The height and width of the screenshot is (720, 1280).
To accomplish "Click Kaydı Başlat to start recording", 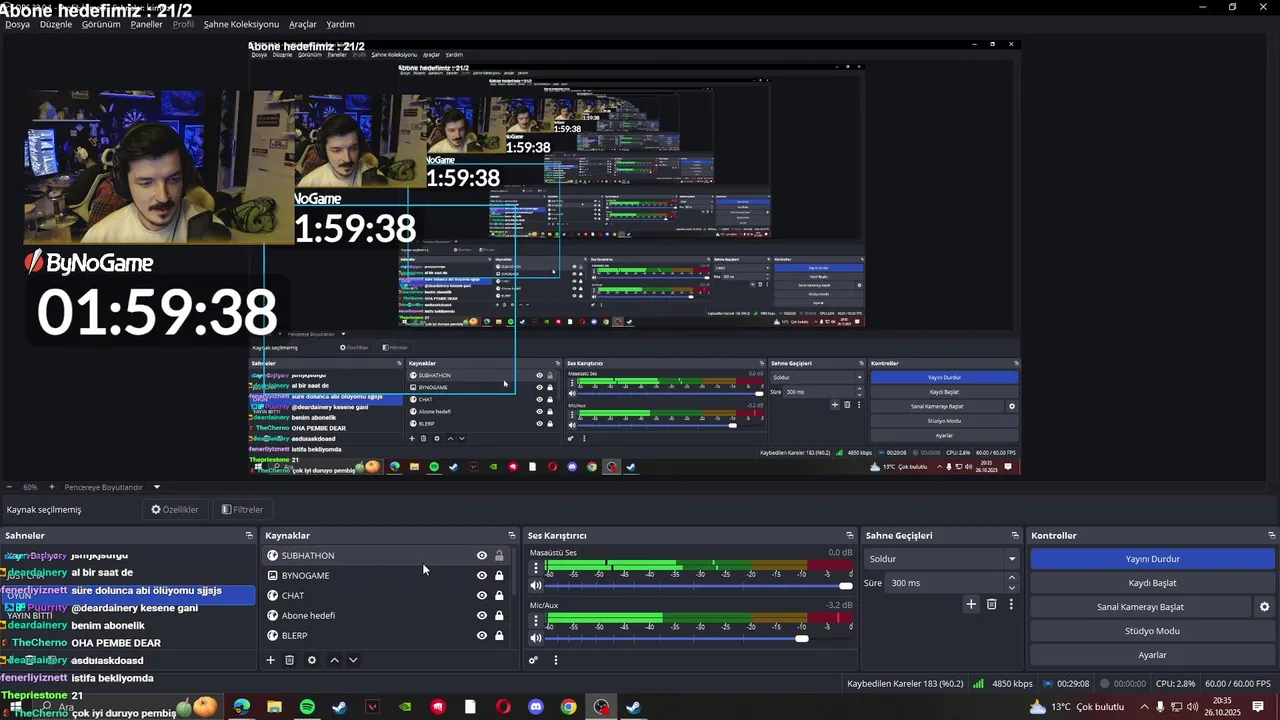I will click(x=1153, y=583).
